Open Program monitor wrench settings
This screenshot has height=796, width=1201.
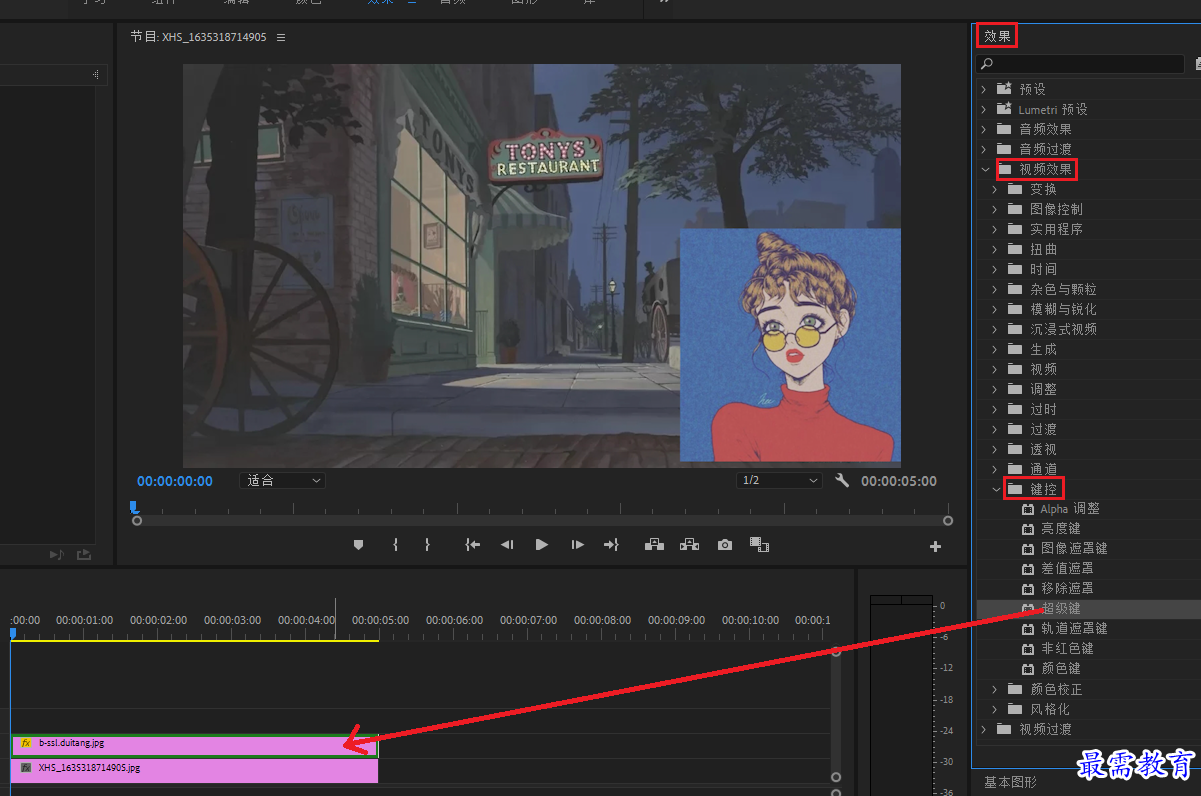tap(842, 481)
